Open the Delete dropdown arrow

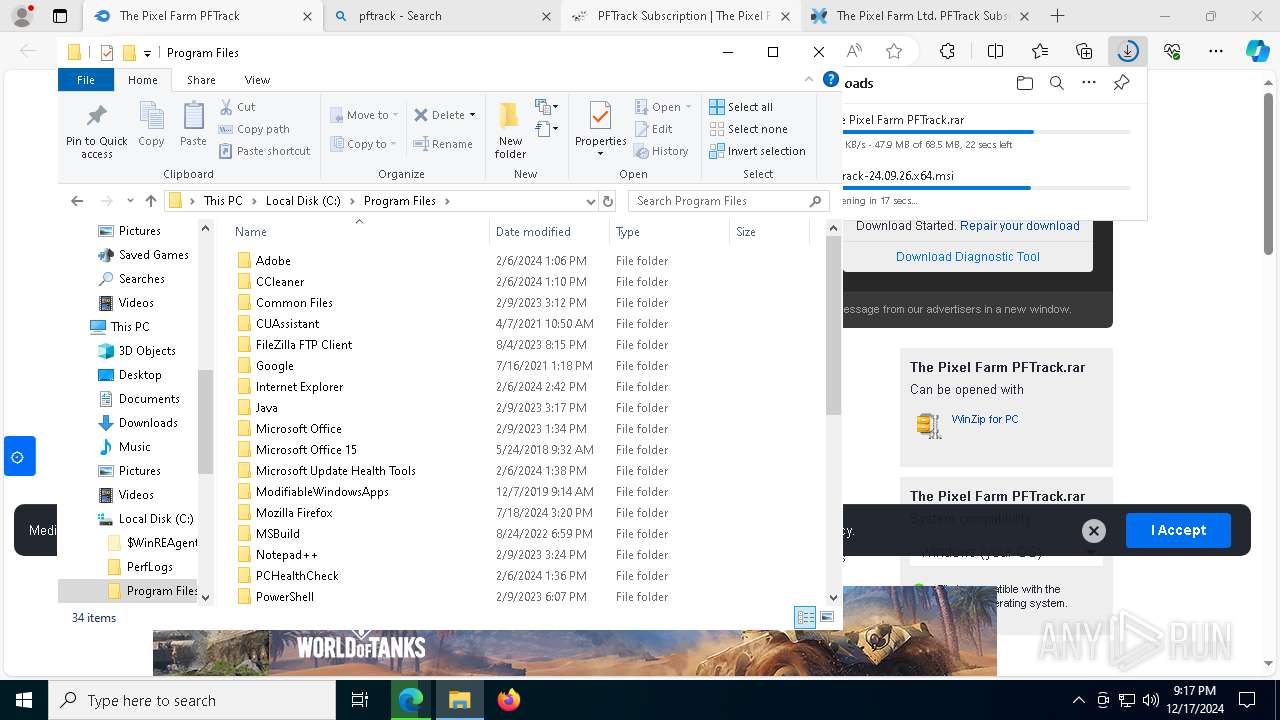click(472, 115)
